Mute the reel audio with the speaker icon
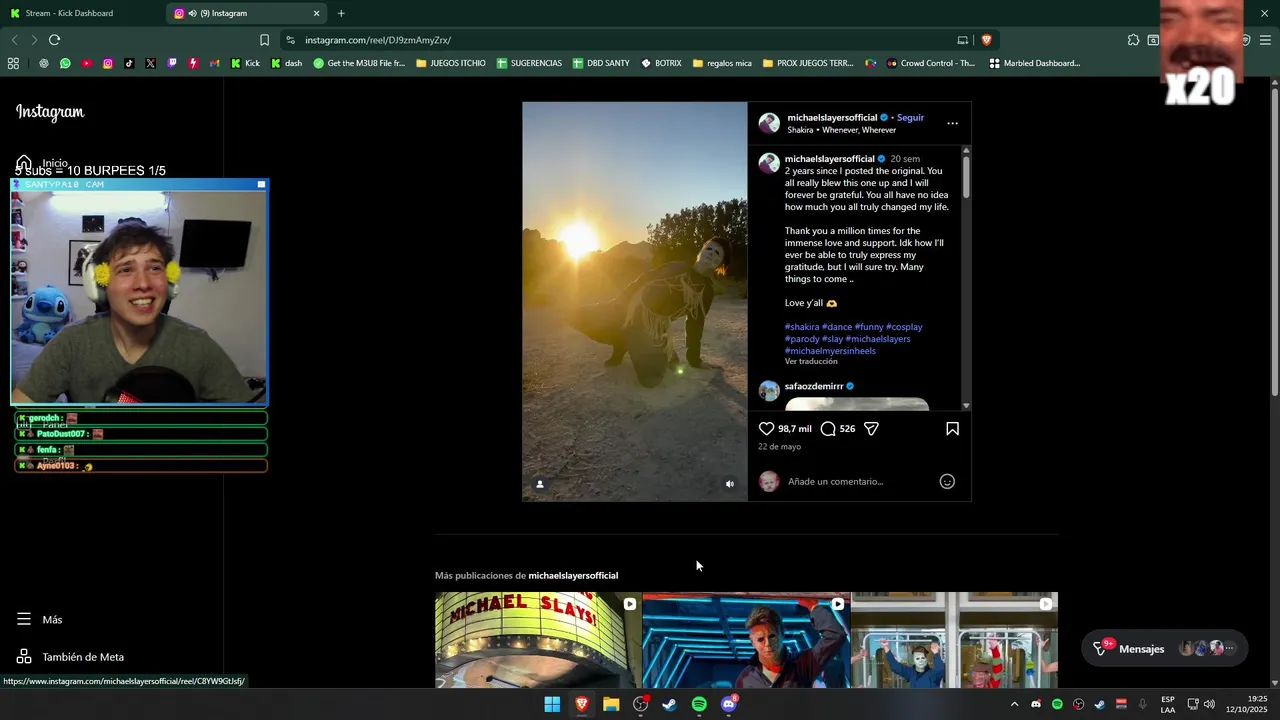The width and height of the screenshot is (1280, 720). 730,484
